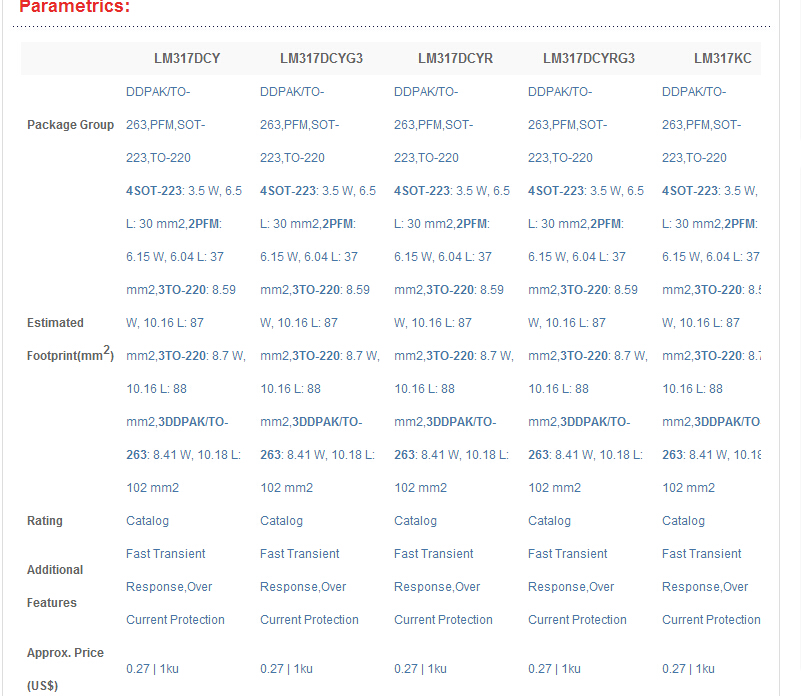Open the 2PFM link in LM317DCYG3 column
The height and width of the screenshot is (696, 801).
339,224
